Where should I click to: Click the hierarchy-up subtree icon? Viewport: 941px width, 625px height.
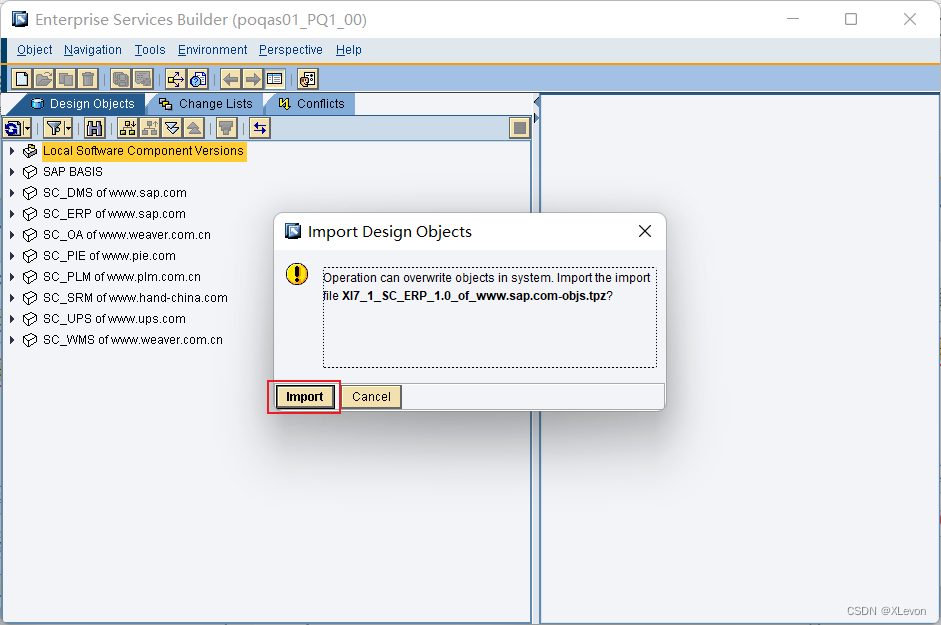pos(149,128)
